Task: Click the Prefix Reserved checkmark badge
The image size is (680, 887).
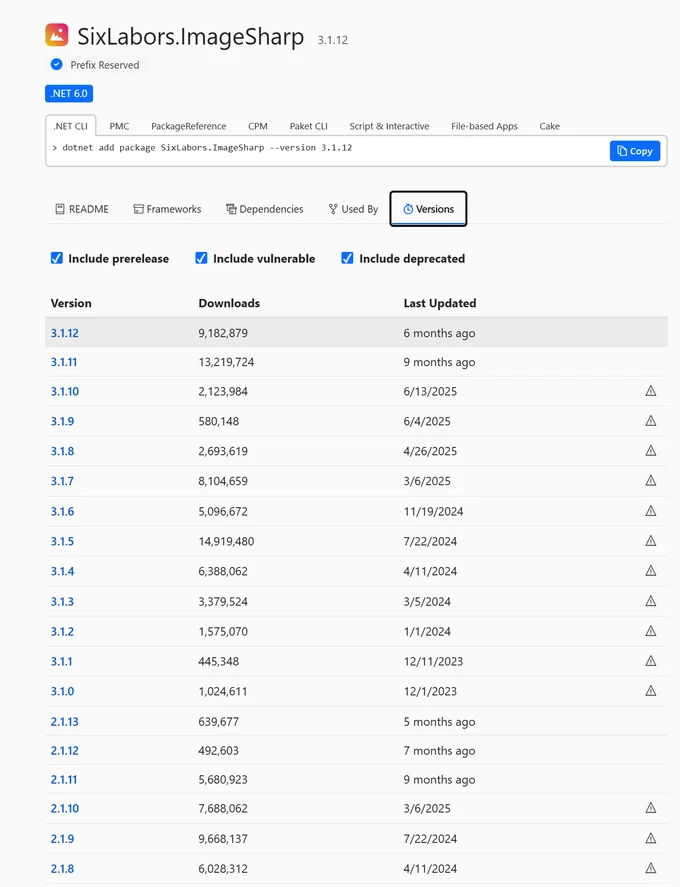Action: click(57, 64)
